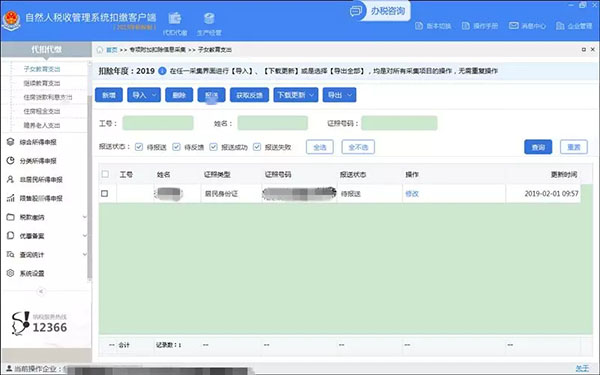The image size is (600, 375).
Task: Collapse sidebar with the left arrow icon
Action: [41, 292]
